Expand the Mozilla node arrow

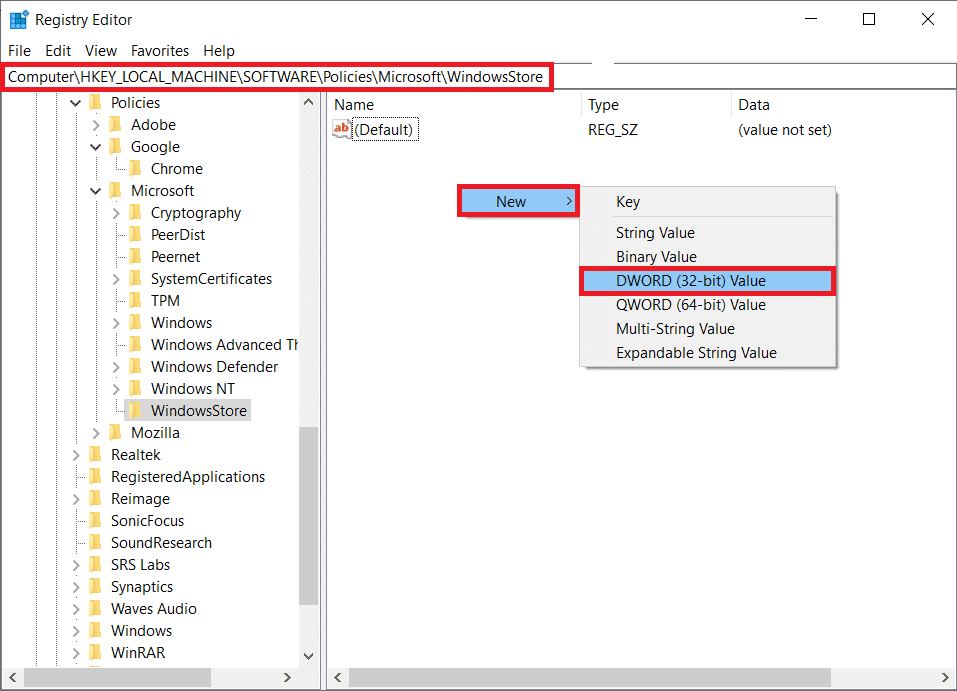(96, 433)
